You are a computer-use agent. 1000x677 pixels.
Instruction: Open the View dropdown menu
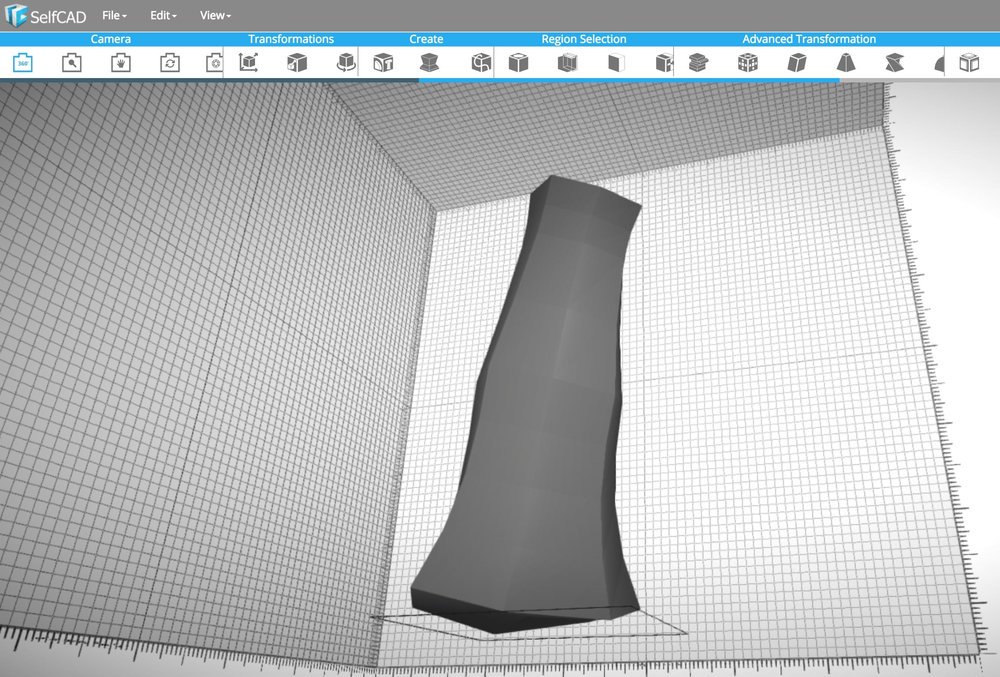[x=213, y=15]
